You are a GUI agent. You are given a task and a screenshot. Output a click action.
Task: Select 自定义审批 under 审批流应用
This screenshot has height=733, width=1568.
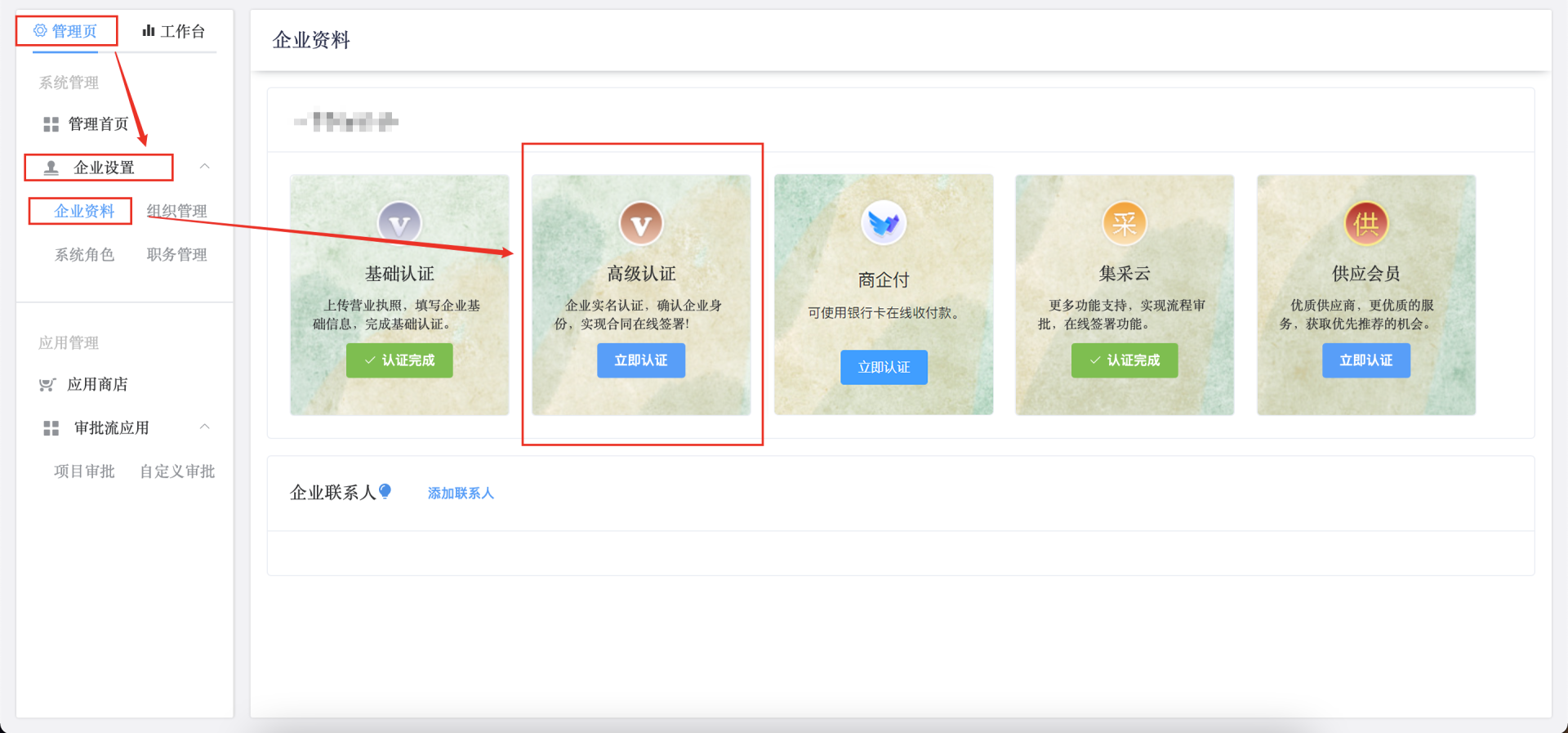(x=176, y=472)
